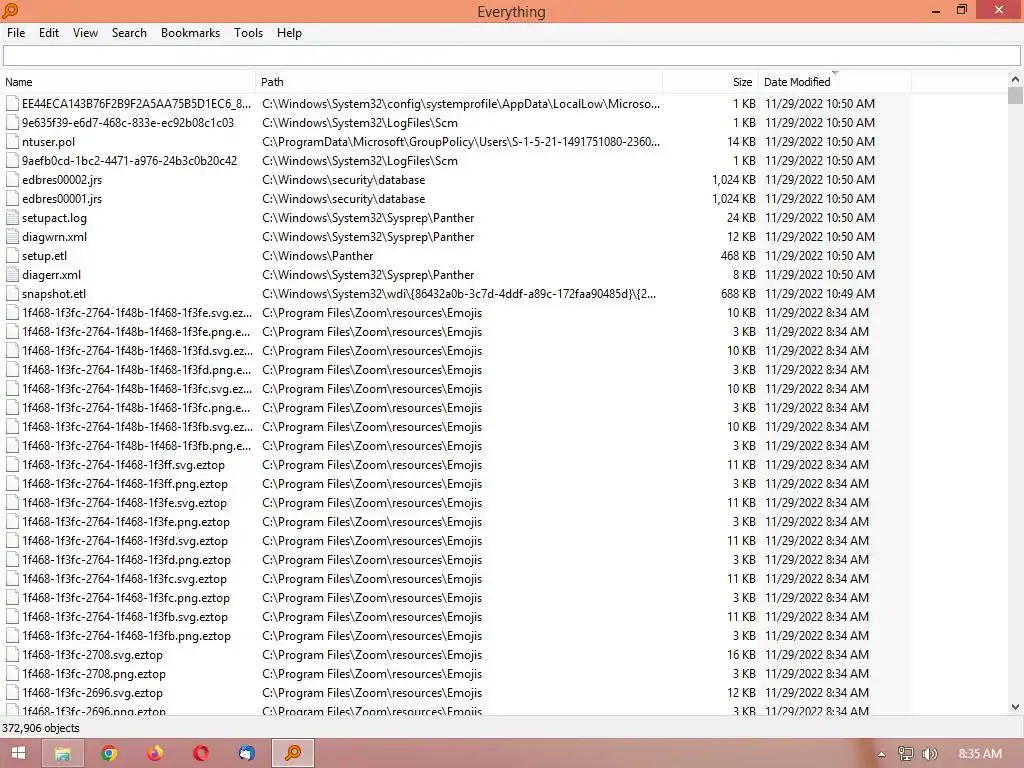Screen dimensions: 1024x768
Task: Select the edbres00002.jrs file icon
Action: pos(12,180)
